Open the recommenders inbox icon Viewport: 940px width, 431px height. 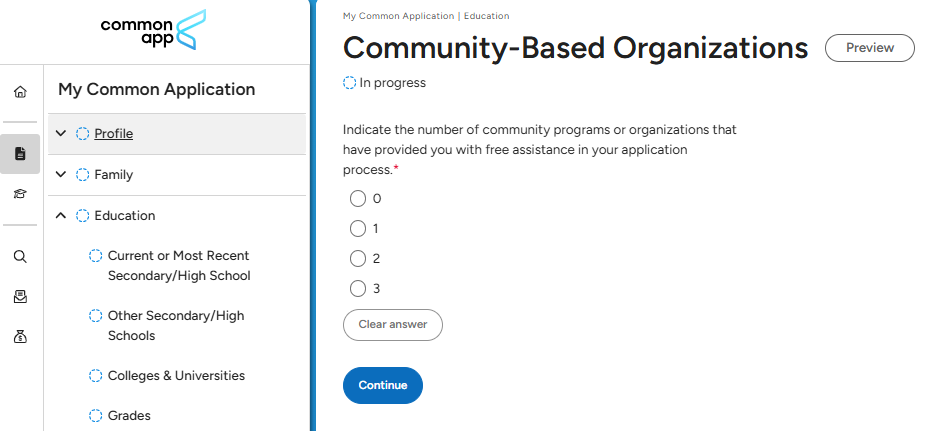pos(20,297)
